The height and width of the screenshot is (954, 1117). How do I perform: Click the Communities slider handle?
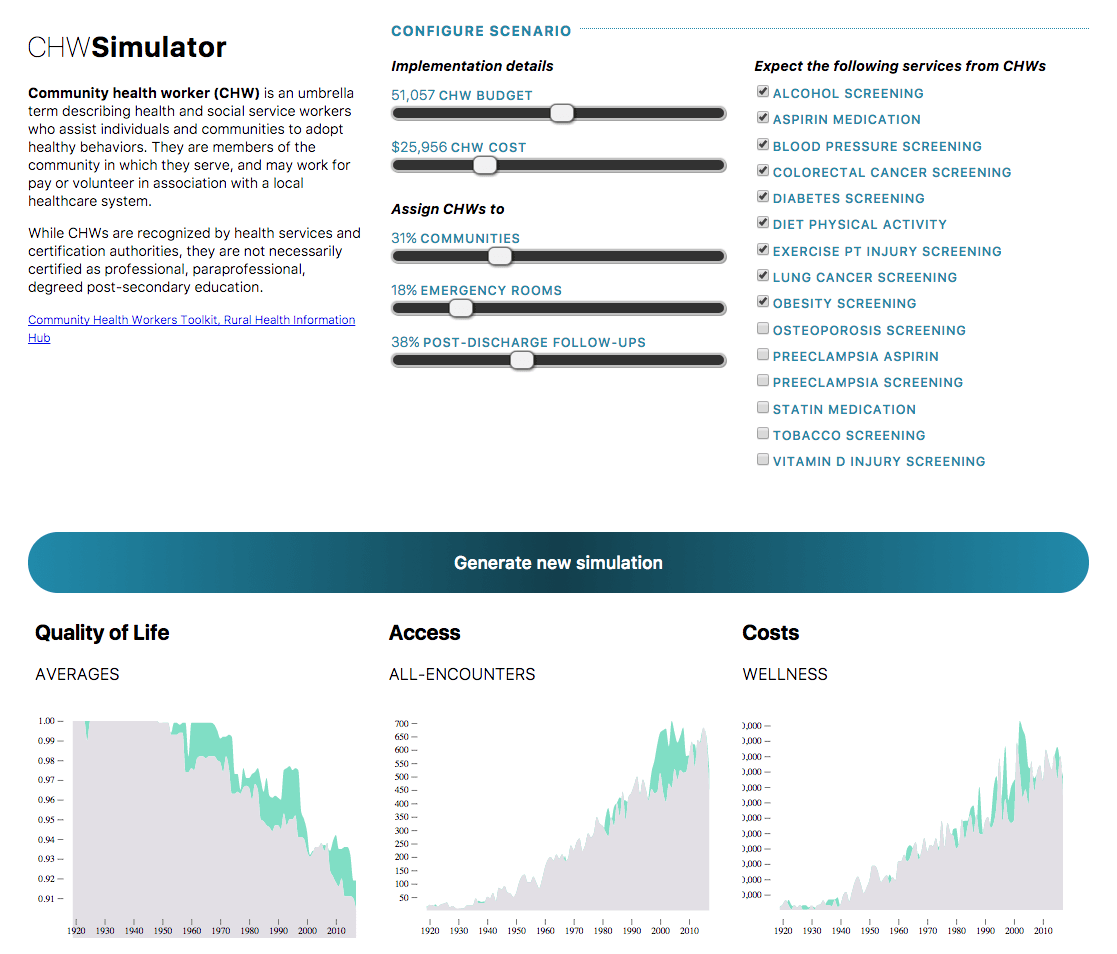tap(500, 257)
